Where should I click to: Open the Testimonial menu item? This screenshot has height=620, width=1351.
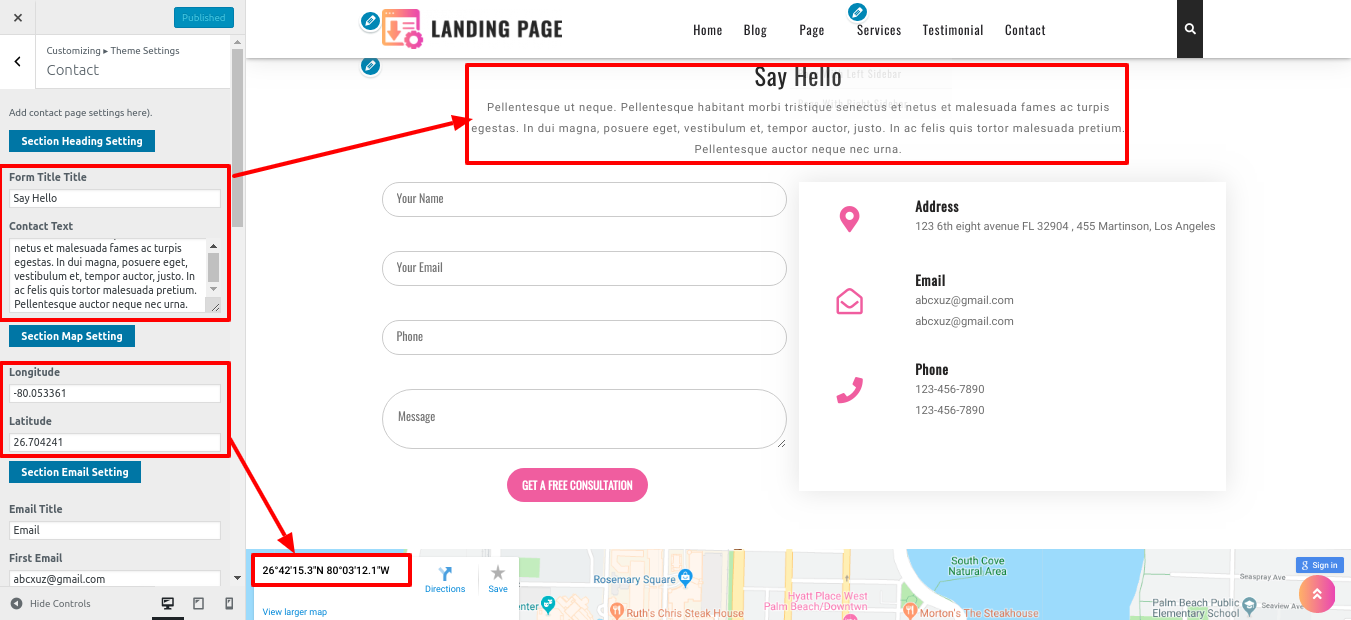click(x=953, y=30)
